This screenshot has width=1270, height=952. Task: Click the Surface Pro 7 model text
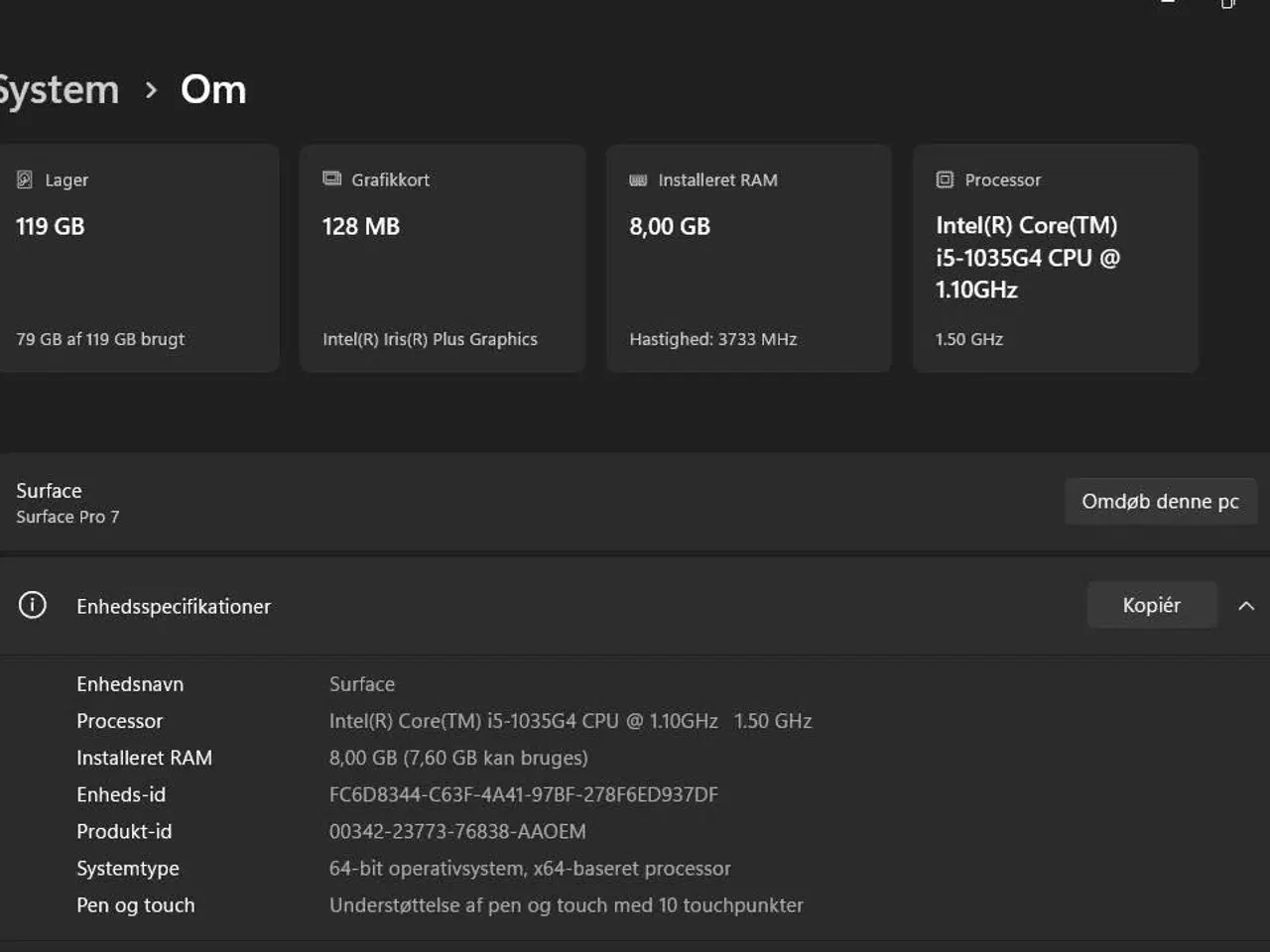[x=67, y=517]
